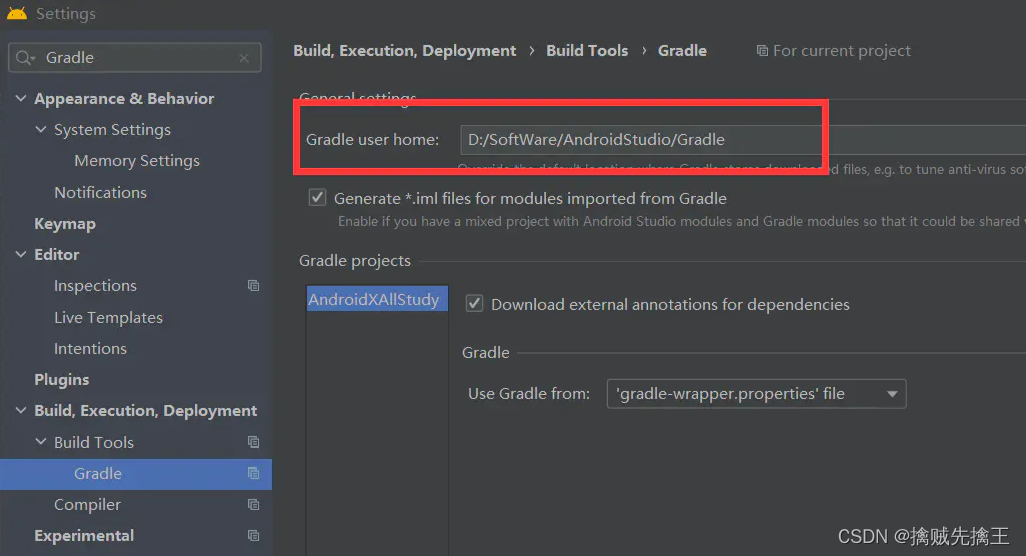Open Intentions settings
Viewport: 1026px width, 556px height.
pyautogui.click(x=90, y=349)
